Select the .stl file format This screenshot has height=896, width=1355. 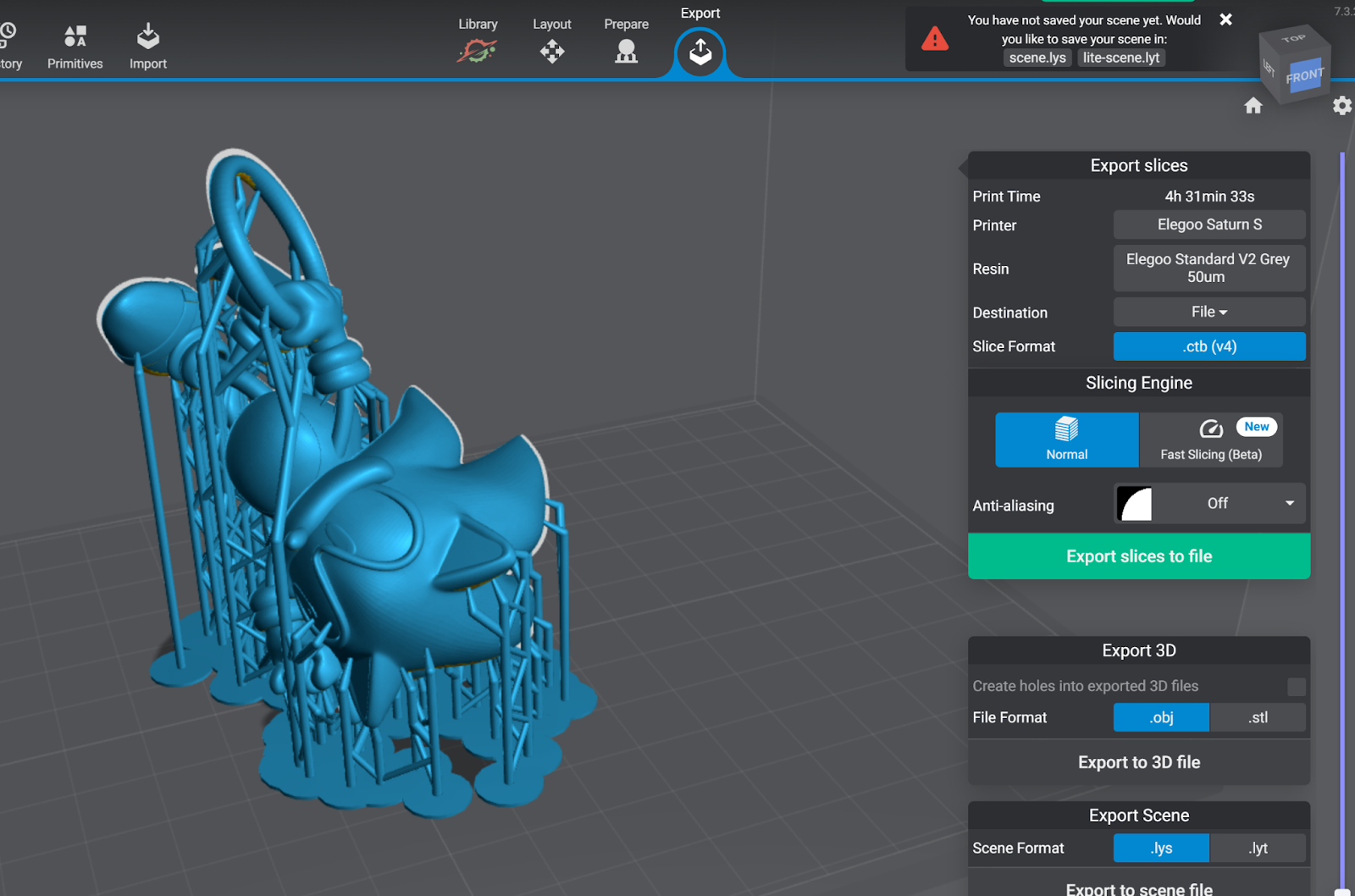pos(1258,717)
